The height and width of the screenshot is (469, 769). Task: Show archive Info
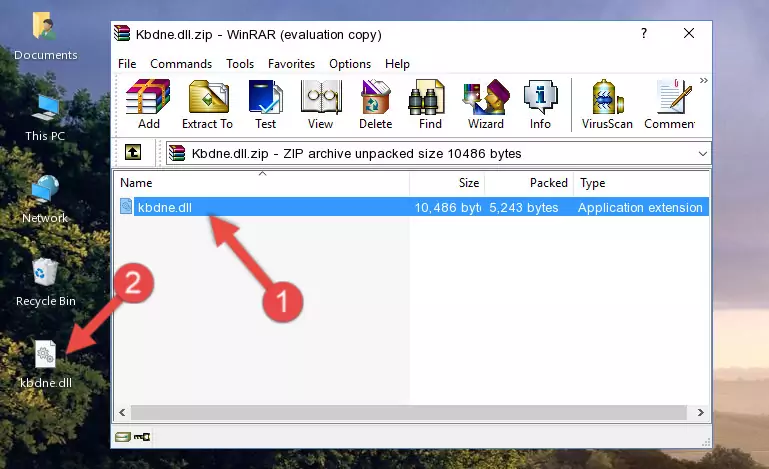point(540,104)
